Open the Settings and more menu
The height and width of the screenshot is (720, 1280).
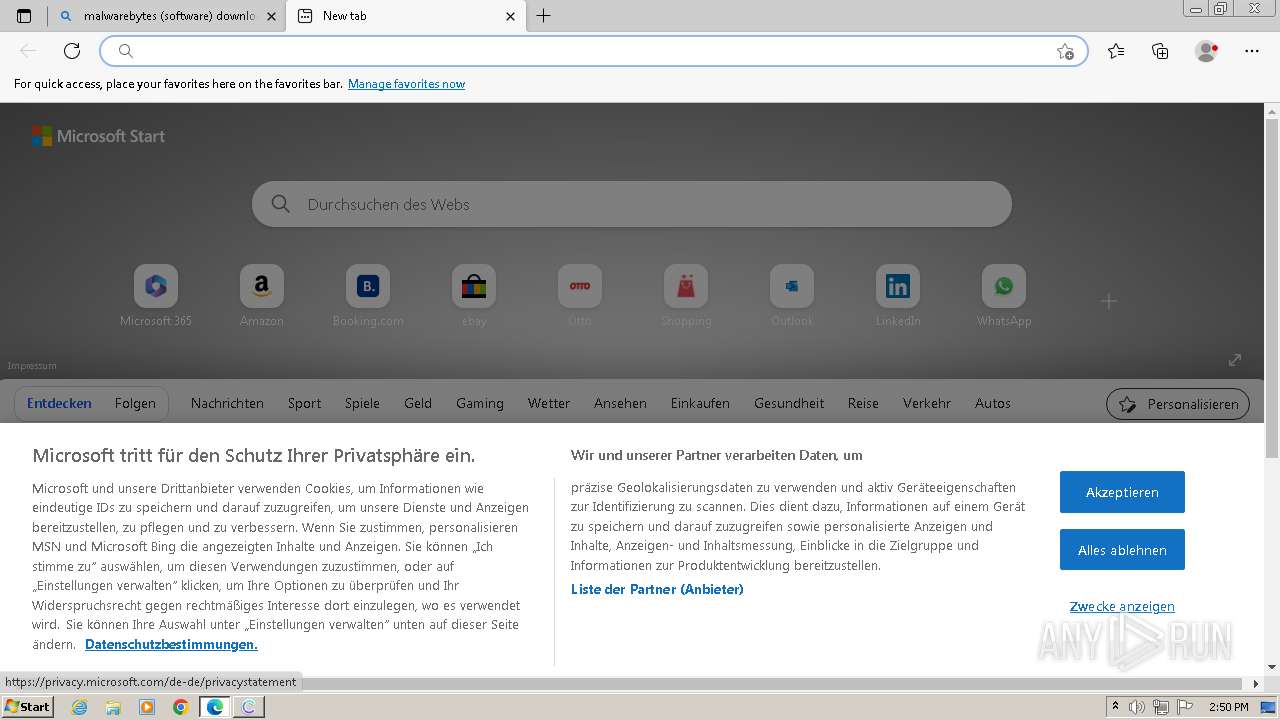tap(1252, 51)
